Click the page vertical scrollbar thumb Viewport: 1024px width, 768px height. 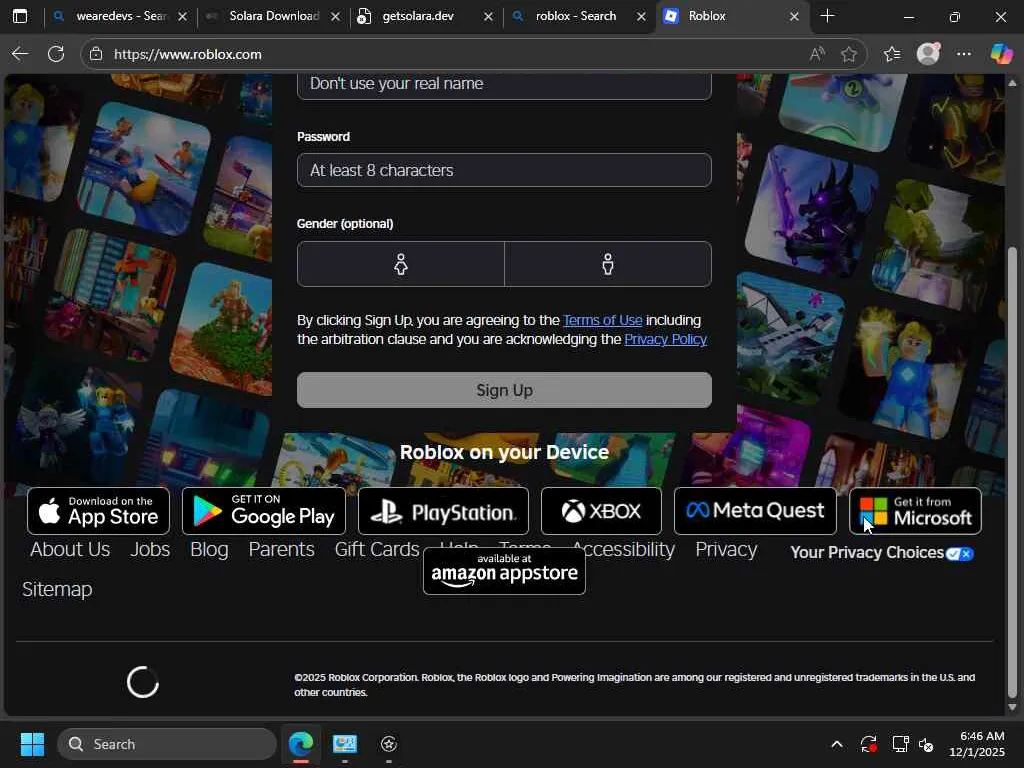point(1012,470)
